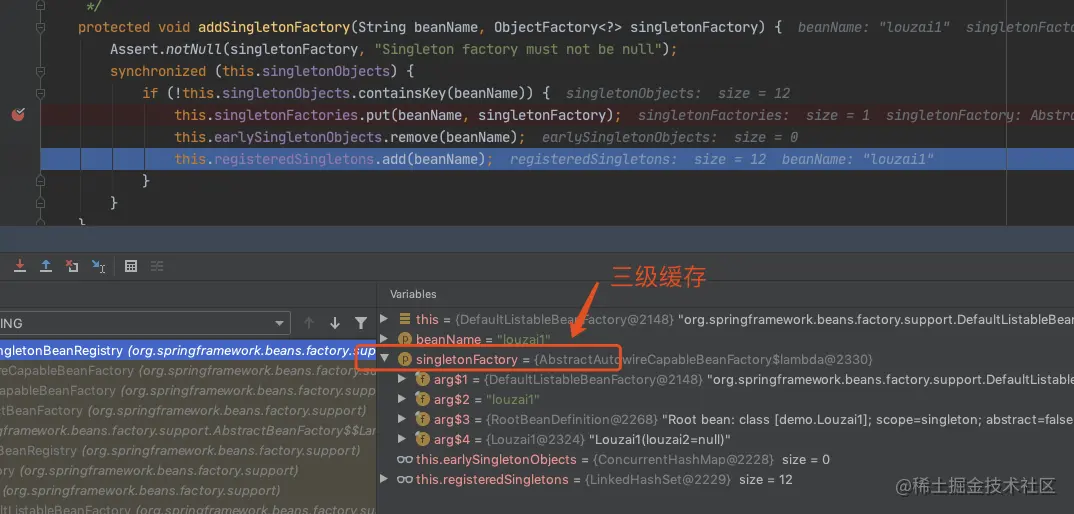This screenshot has height=514, width=1074.
Task: Click the glasses watch icon for this.registeredSingletons
Action: coord(405,479)
